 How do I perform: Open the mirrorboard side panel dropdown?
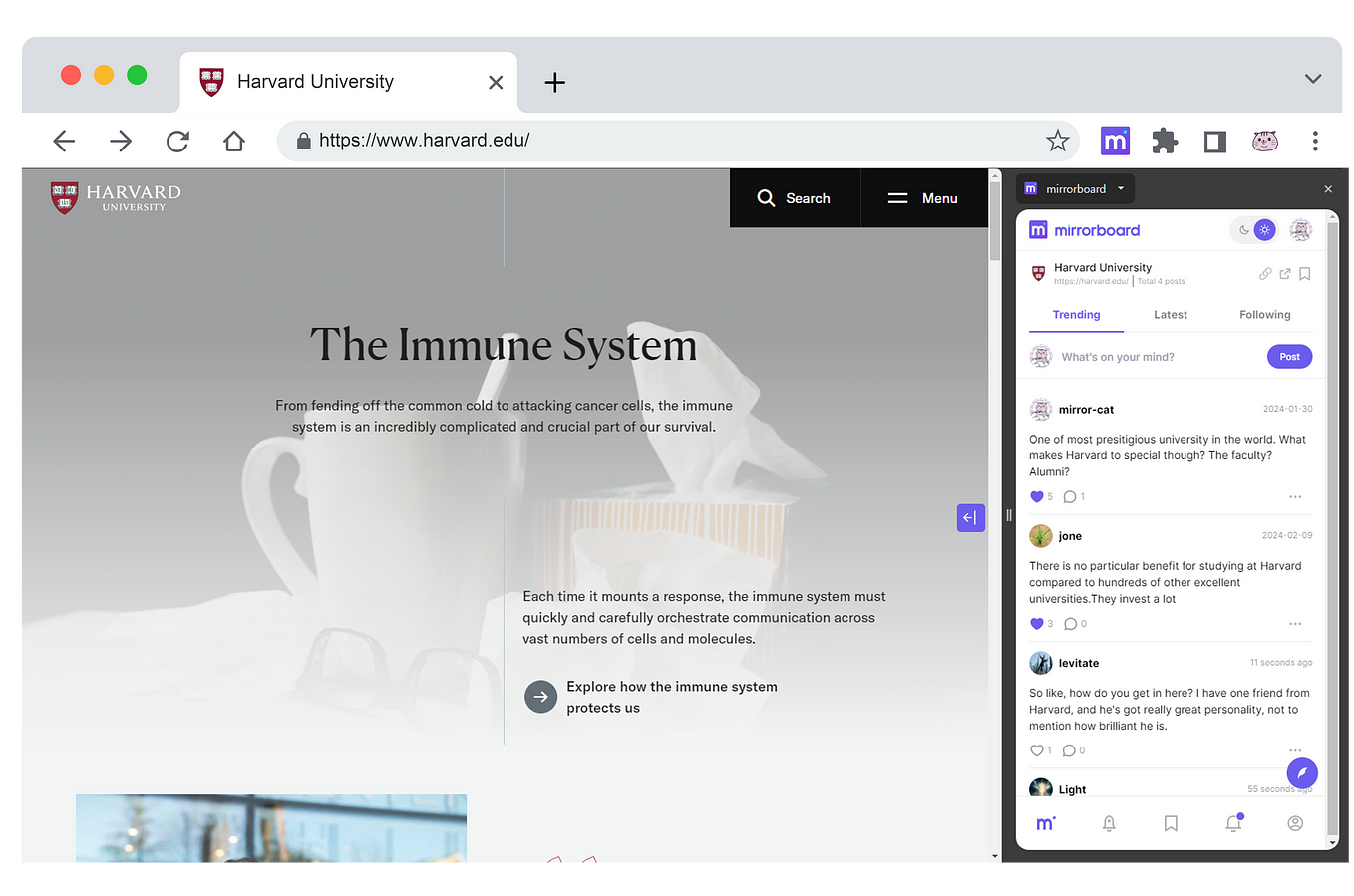tap(1075, 189)
